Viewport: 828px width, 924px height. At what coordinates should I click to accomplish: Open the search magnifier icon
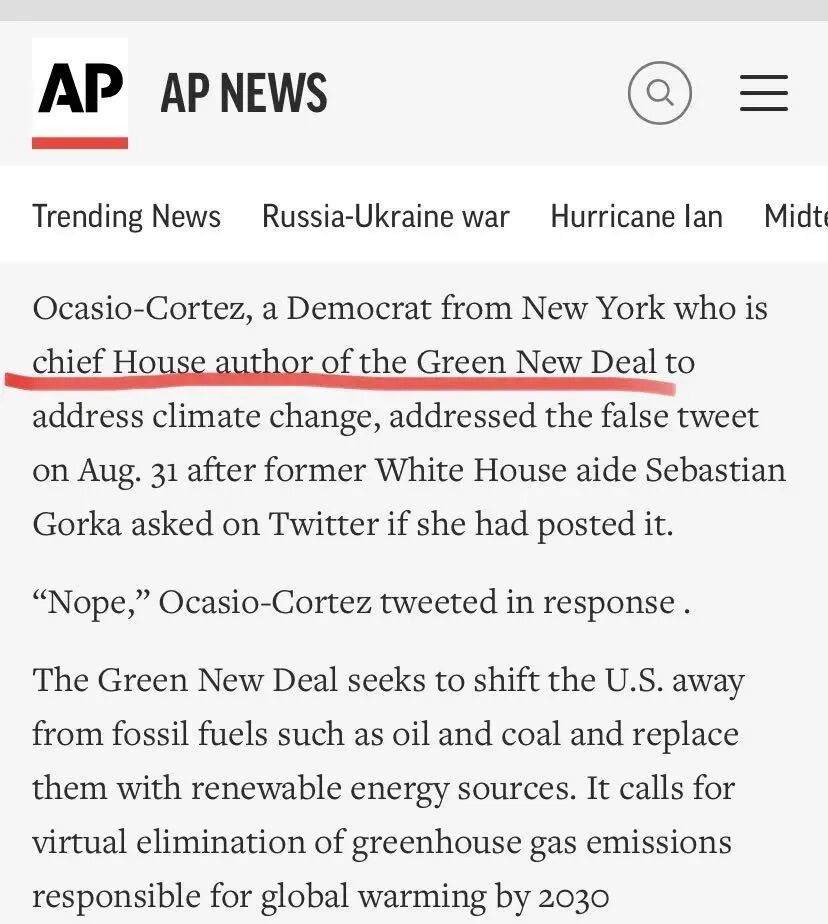pos(659,94)
